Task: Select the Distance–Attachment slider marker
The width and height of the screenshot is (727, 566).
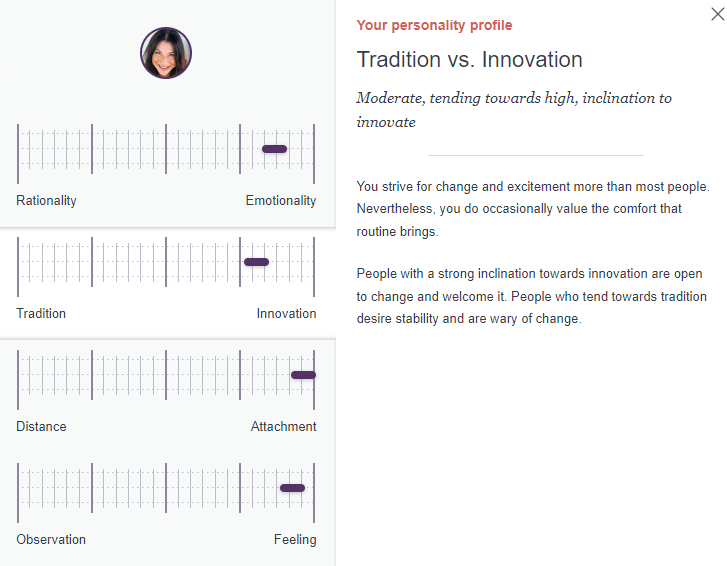Action: [x=303, y=375]
